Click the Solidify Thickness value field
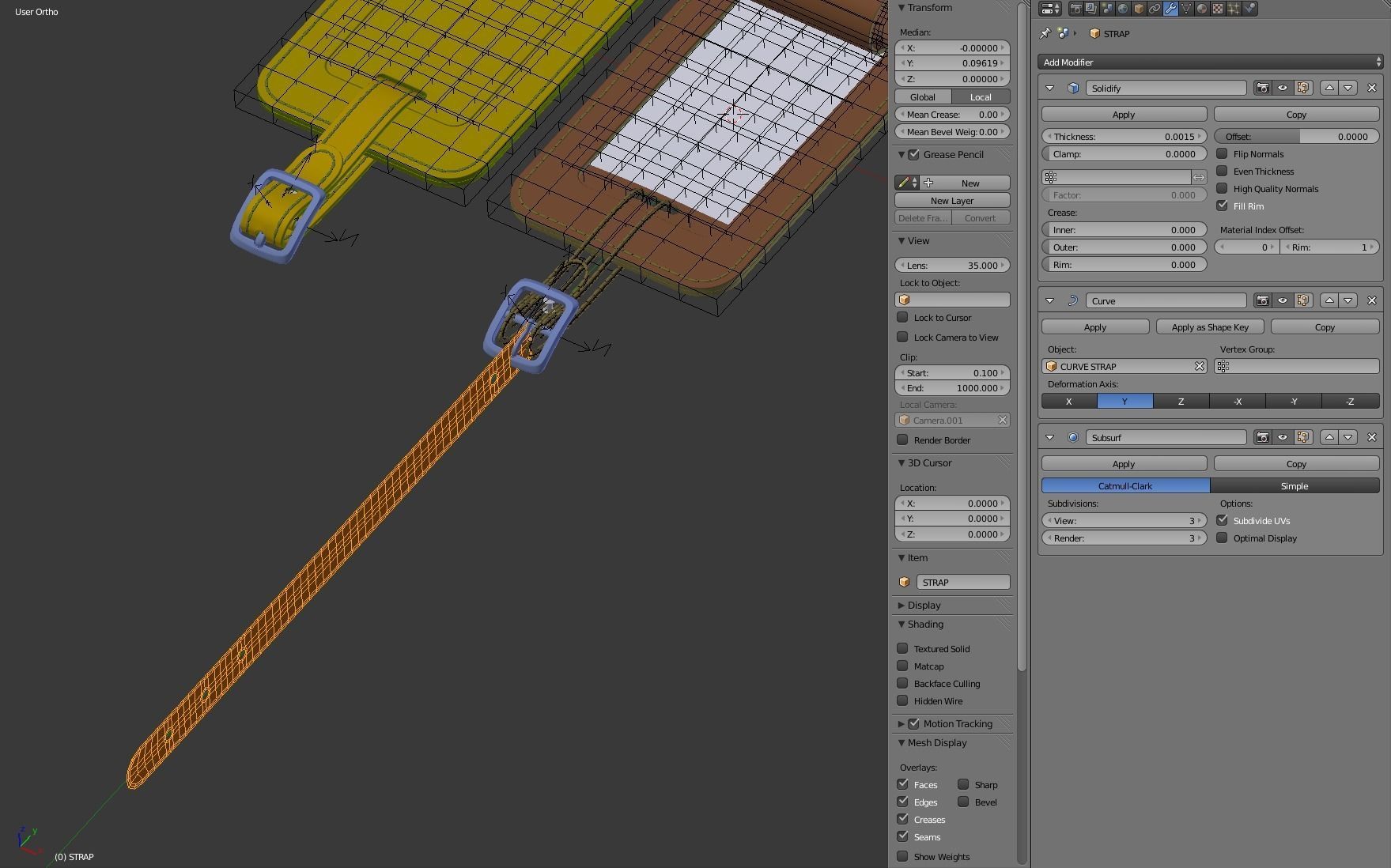 1124,137
